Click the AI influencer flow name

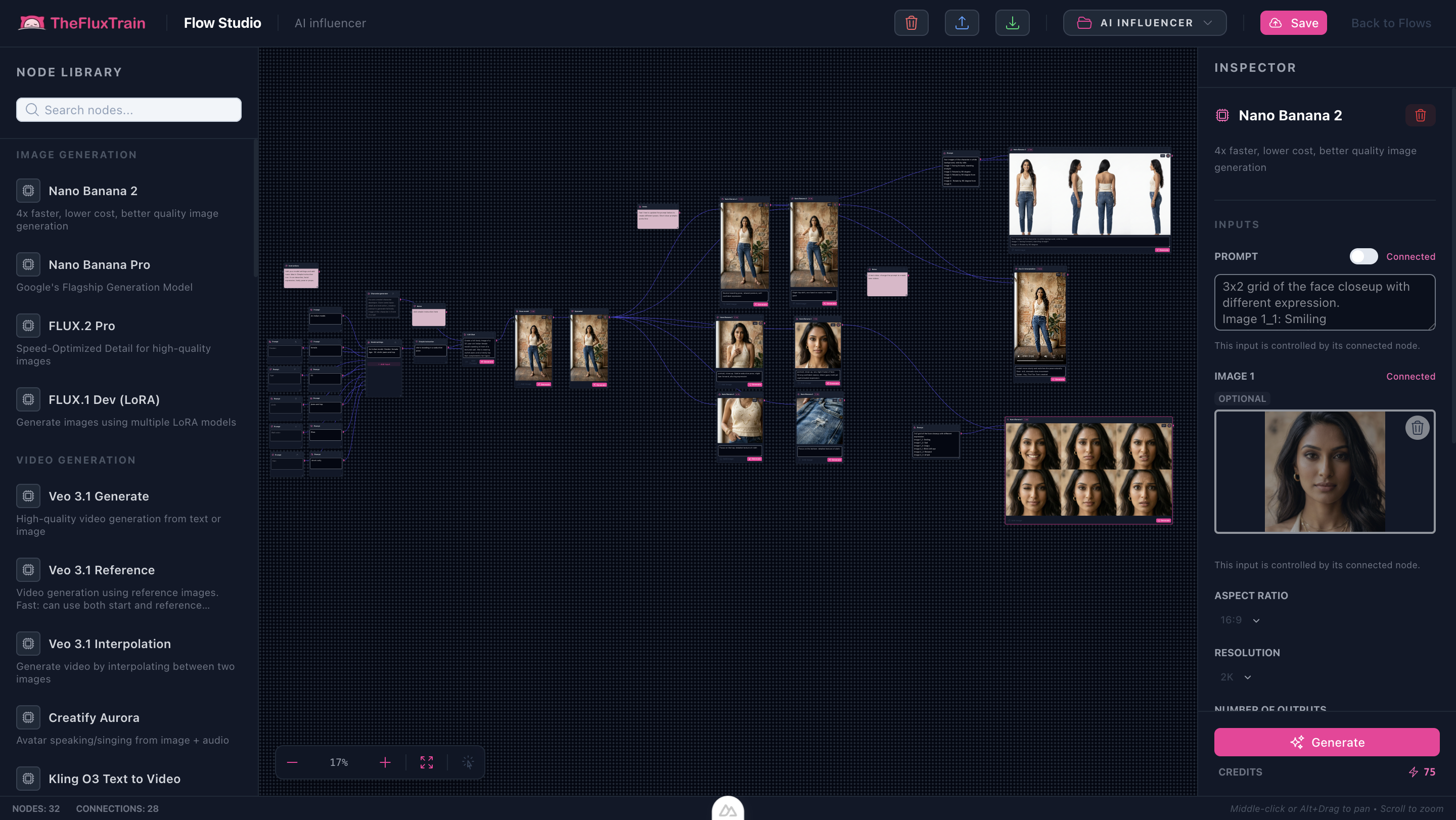click(x=330, y=23)
